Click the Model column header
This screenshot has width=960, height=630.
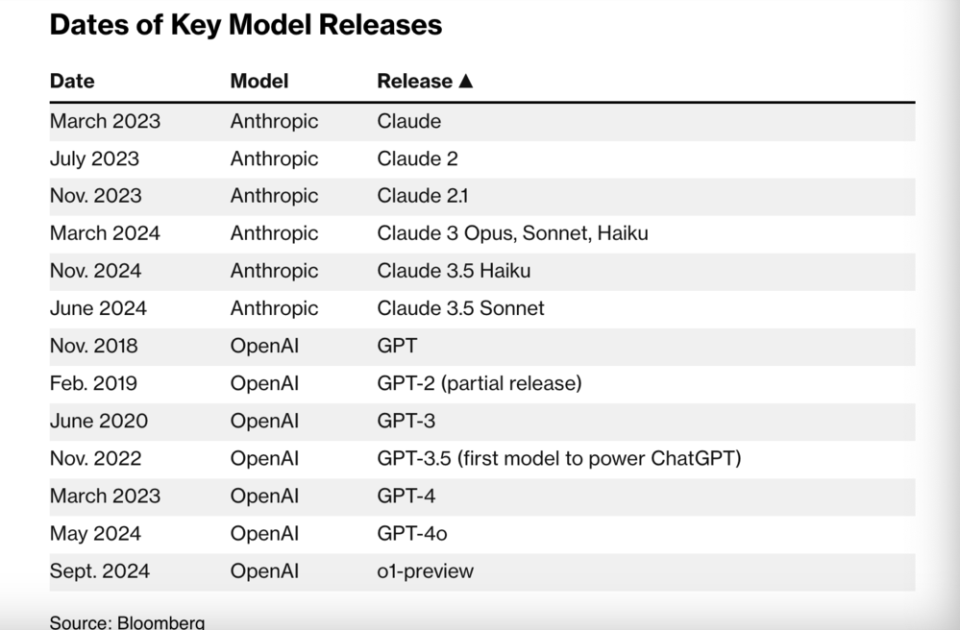click(x=259, y=81)
